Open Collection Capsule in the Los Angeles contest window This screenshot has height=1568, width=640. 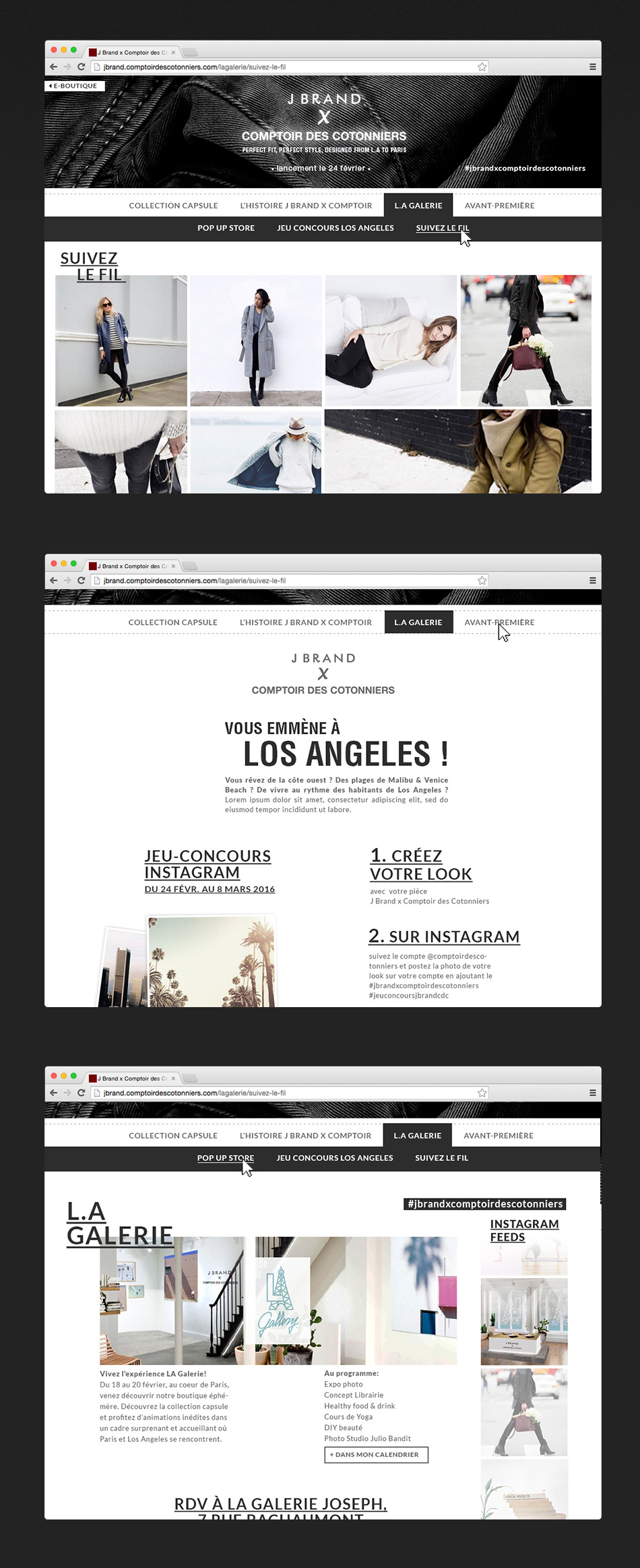[x=173, y=622]
